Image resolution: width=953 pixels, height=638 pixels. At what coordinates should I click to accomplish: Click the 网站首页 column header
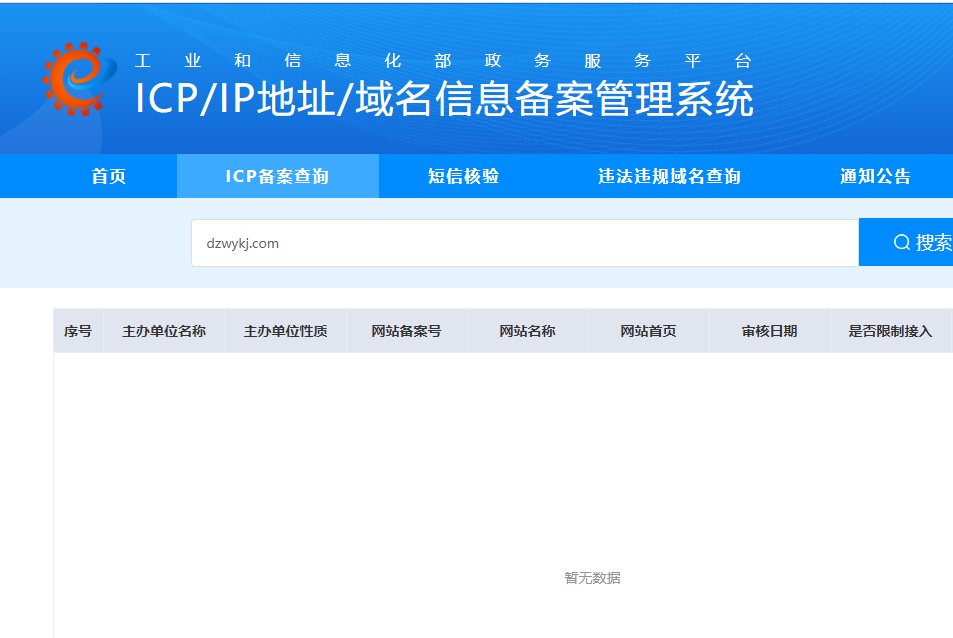click(x=648, y=331)
